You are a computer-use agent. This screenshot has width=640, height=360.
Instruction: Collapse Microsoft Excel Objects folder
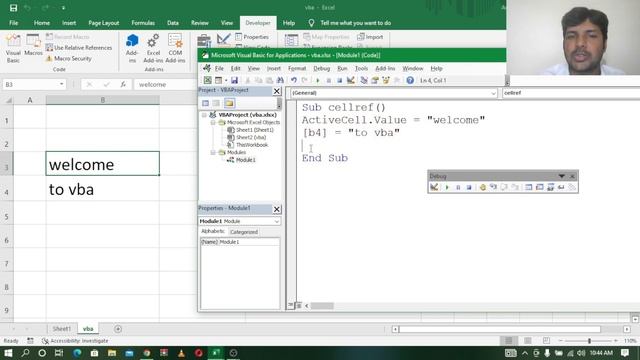click(213, 122)
